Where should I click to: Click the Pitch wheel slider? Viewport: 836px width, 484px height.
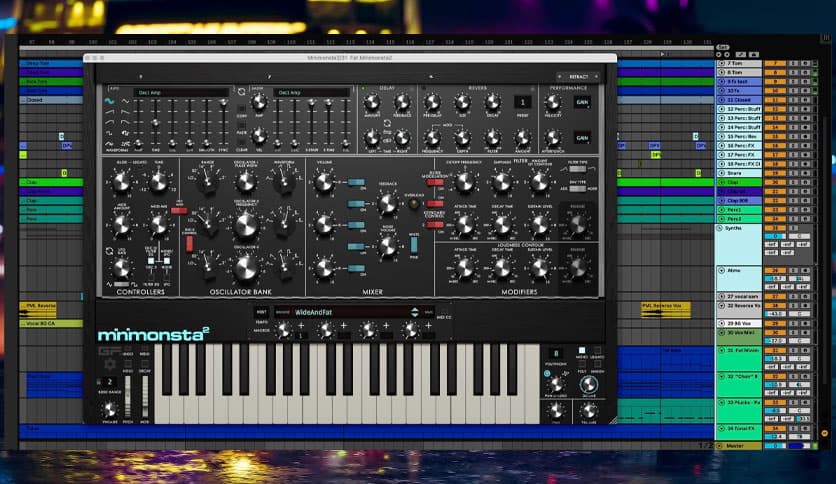coord(127,397)
